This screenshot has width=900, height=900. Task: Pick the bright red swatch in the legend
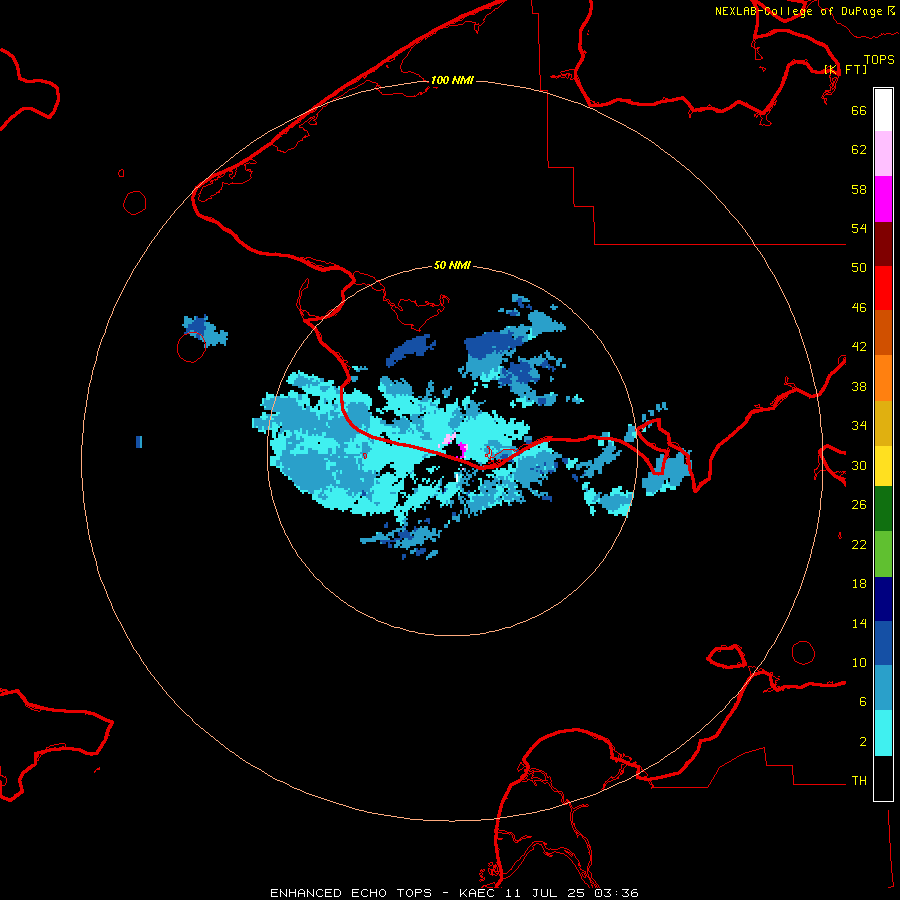coord(883,288)
